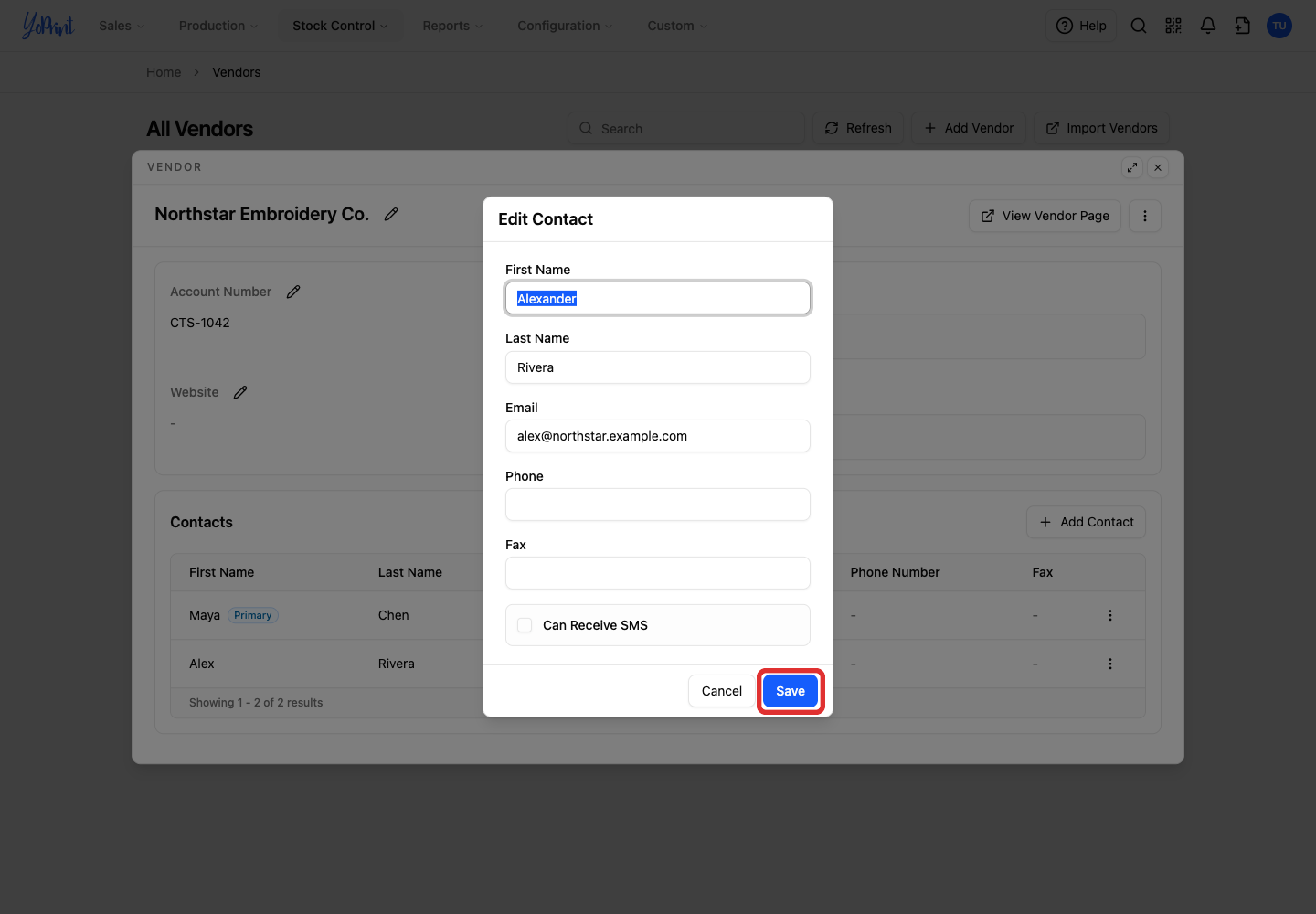Open the Reports menu
The height and width of the screenshot is (914, 1316).
452,26
